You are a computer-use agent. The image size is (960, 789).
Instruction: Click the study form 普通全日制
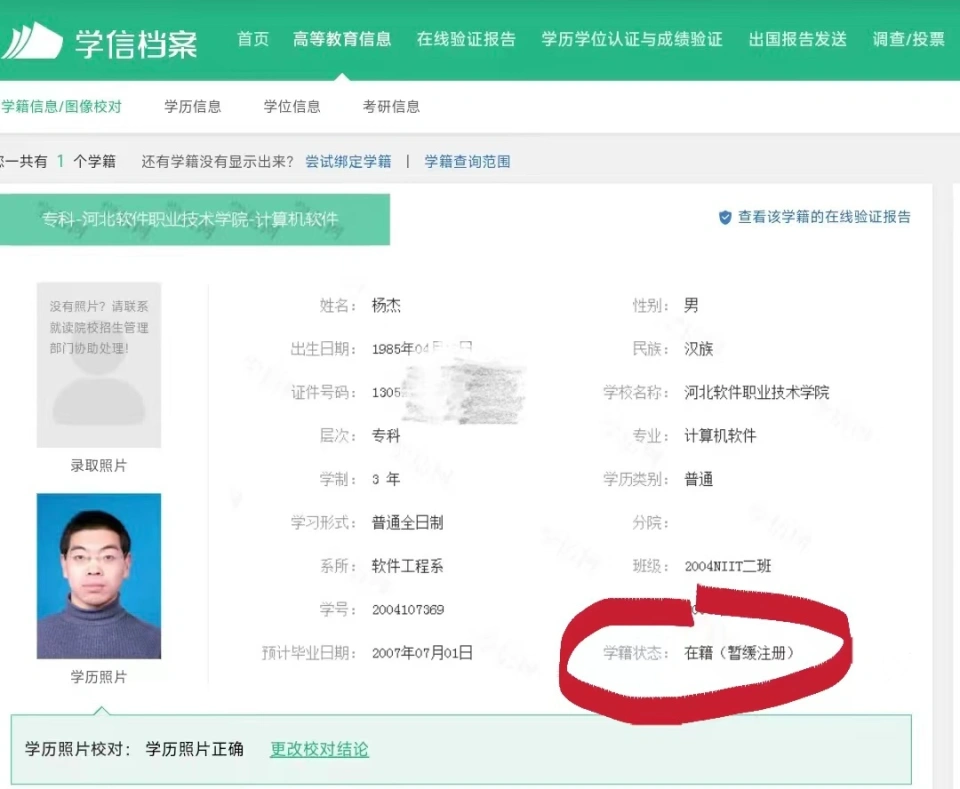(407, 523)
